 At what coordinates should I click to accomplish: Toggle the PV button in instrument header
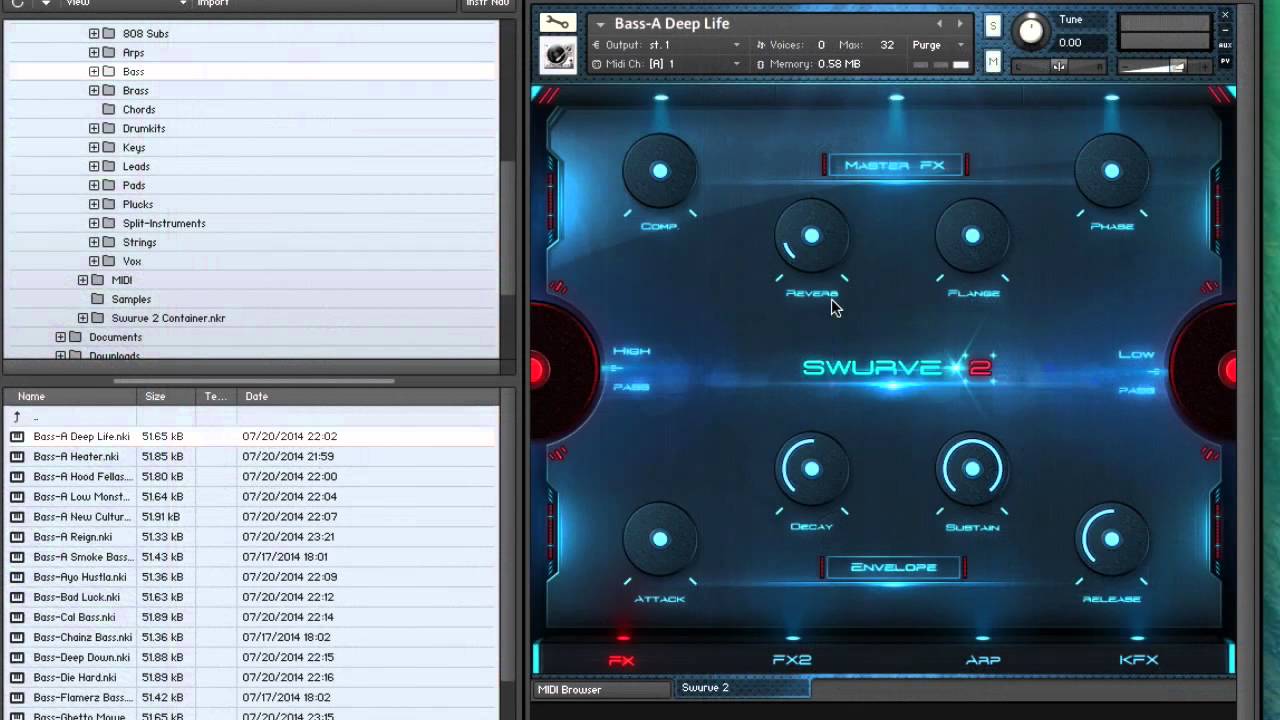(x=1225, y=62)
